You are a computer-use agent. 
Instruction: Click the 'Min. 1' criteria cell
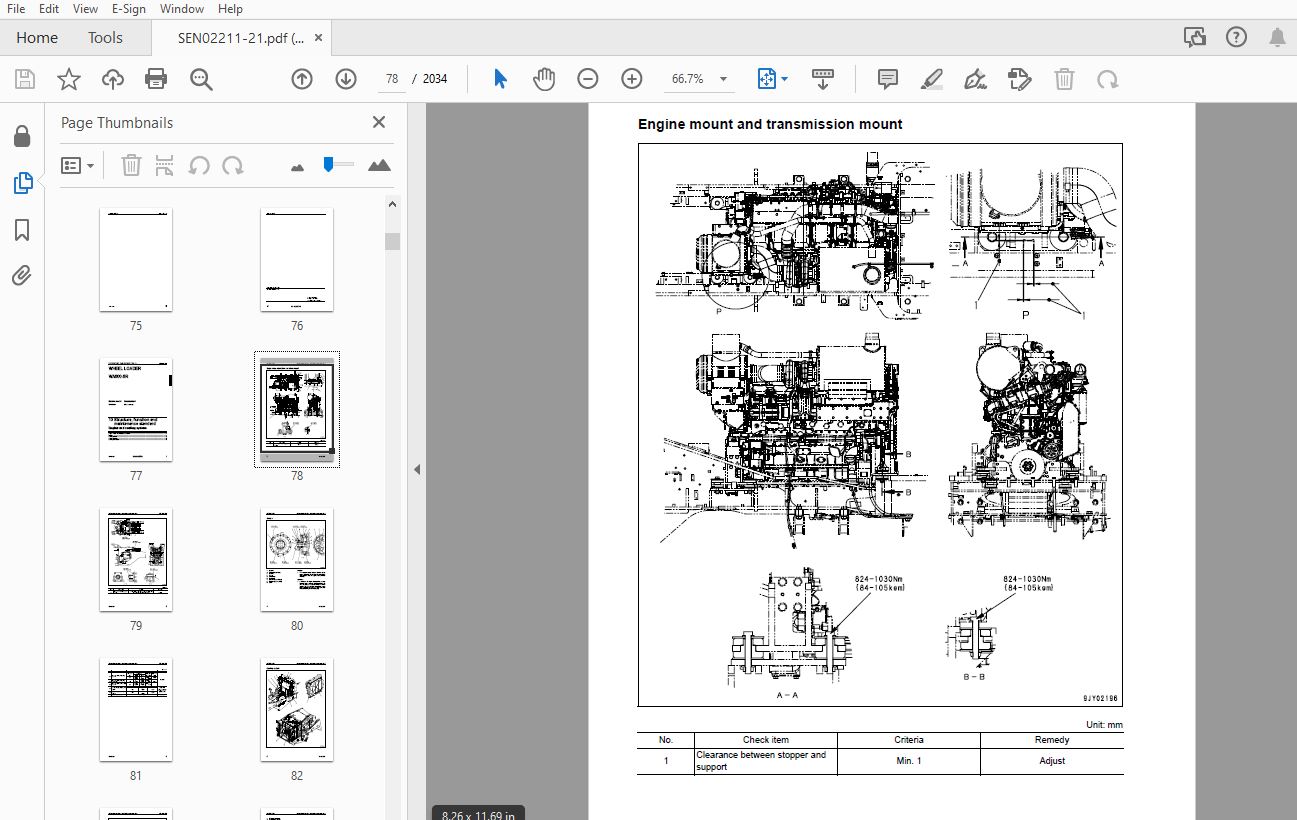[x=908, y=761]
